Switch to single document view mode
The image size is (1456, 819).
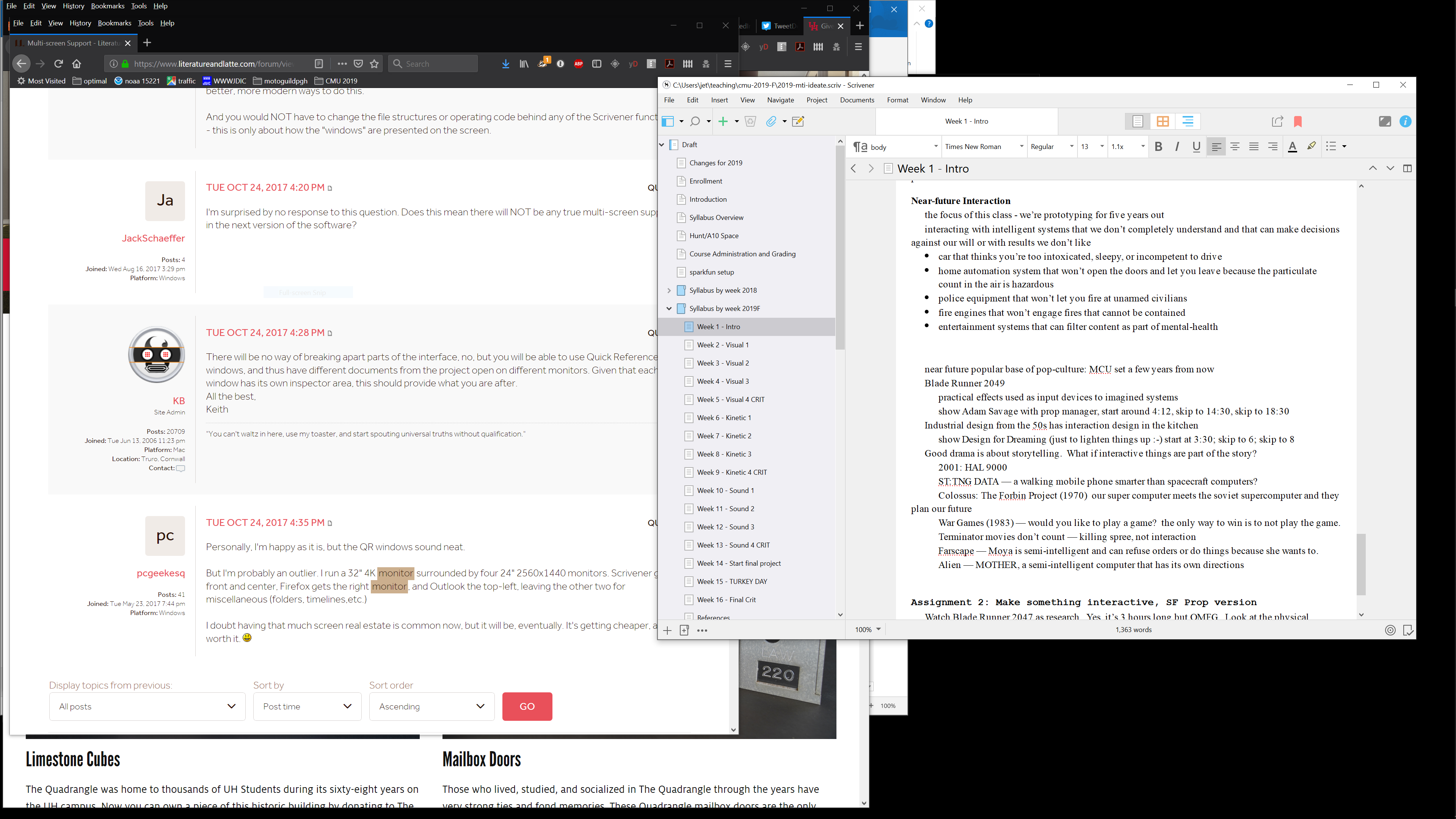coord(1138,121)
